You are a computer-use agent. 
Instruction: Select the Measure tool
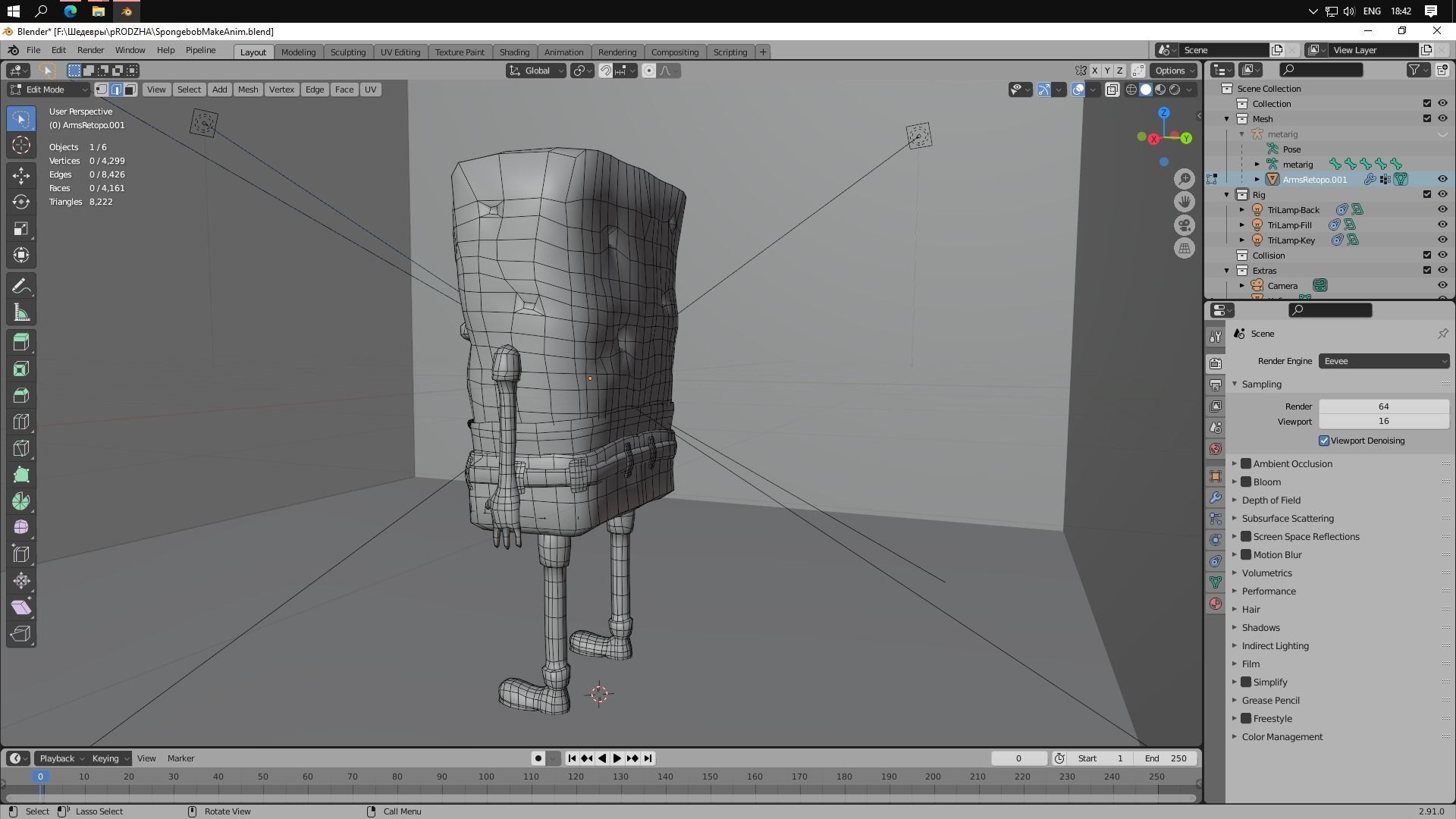point(21,313)
